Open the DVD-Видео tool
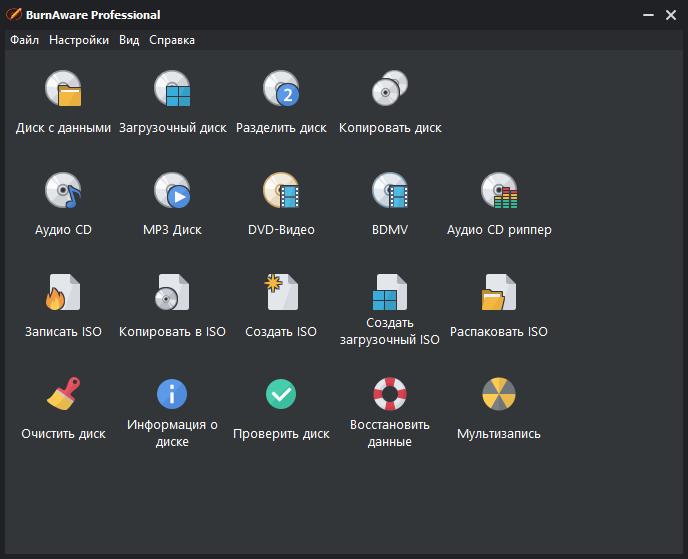The height and width of the screenshot is (559, 688). tap(281, 191)
